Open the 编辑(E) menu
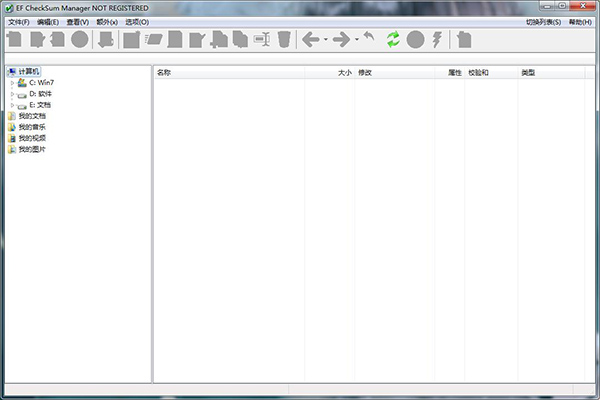 click(x=48, y=22)
